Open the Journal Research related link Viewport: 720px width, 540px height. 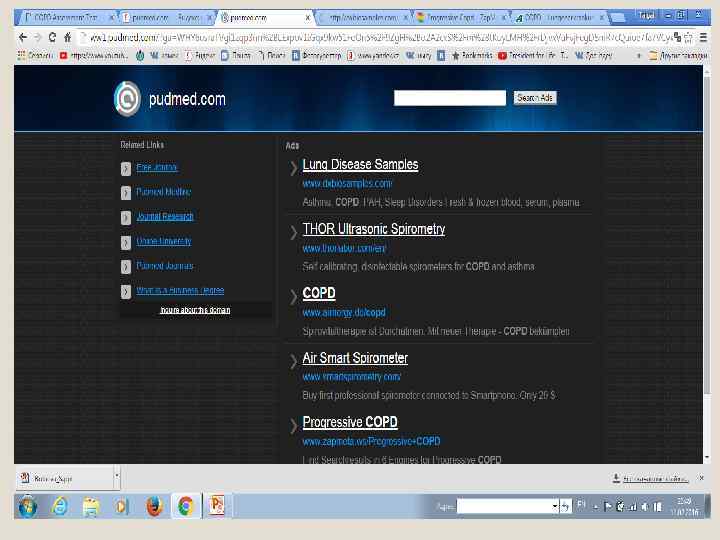(165, 216)
